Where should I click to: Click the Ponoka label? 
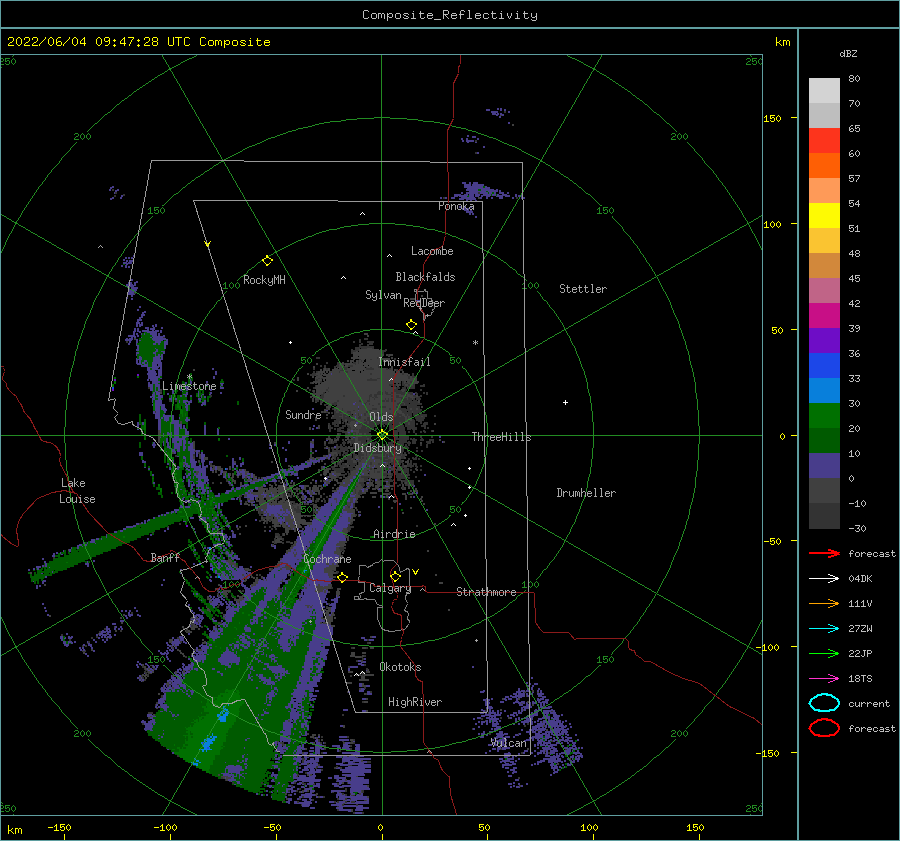[456, 207]
